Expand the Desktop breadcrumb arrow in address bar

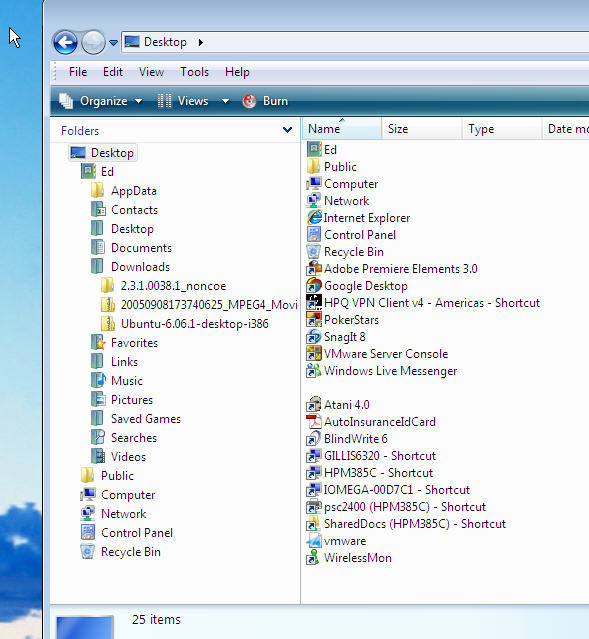pyautogui.click(x=201, y=42)
